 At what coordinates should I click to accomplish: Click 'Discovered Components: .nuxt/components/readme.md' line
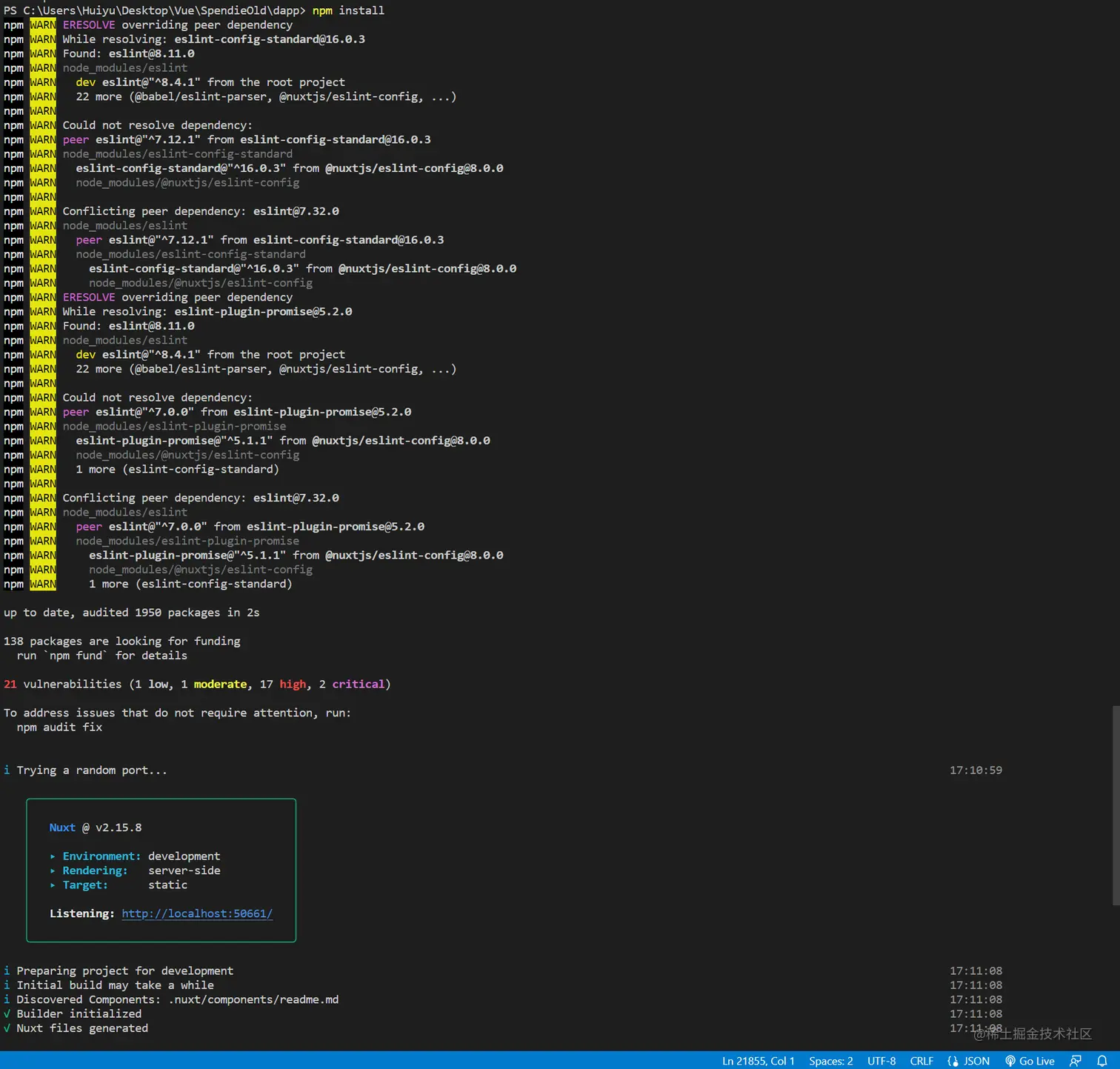click(x=178, y=1000)
